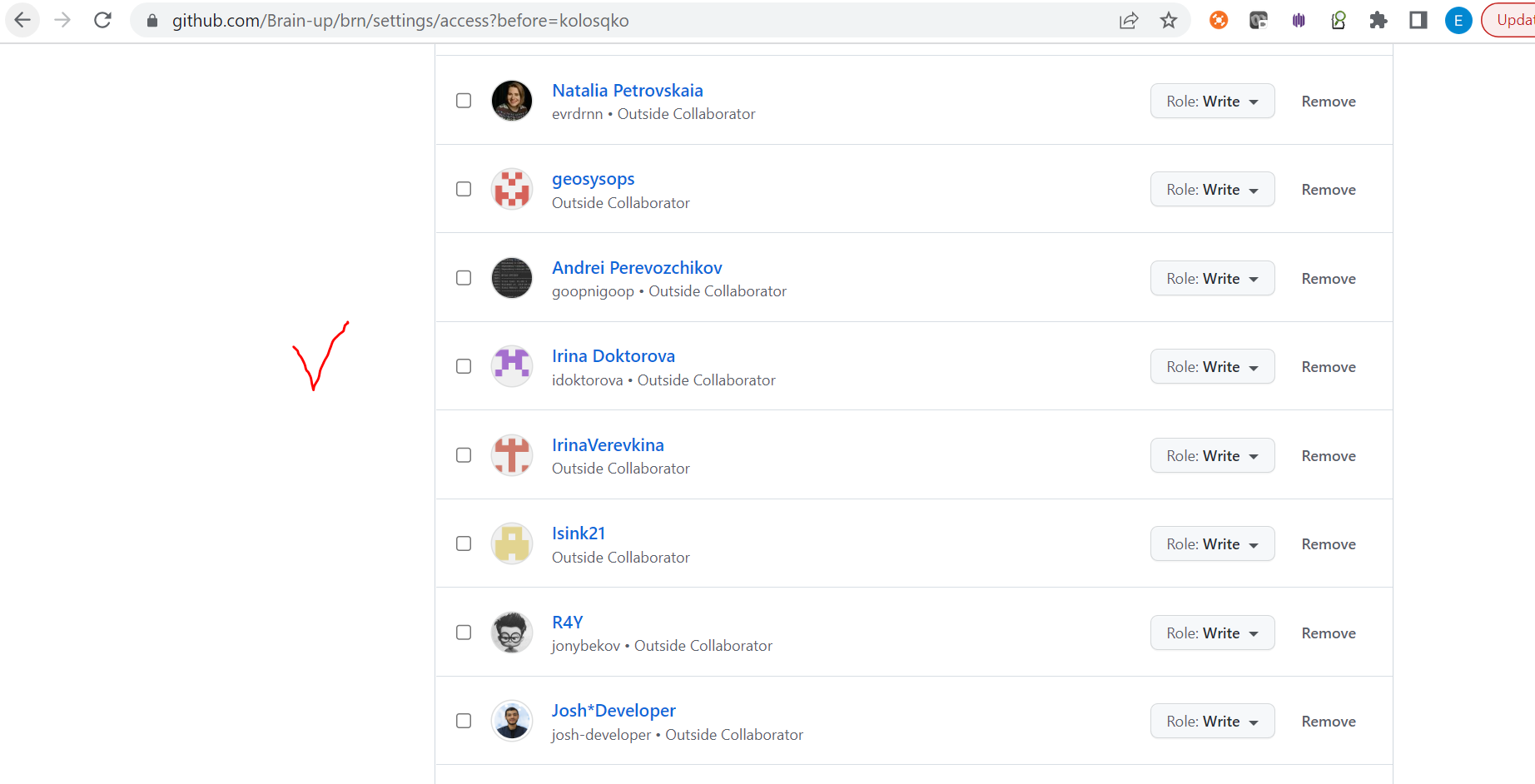The image size is (1535, 784).
Task: Open the extensions puzzle piece menu
Action: point(1379,20)
